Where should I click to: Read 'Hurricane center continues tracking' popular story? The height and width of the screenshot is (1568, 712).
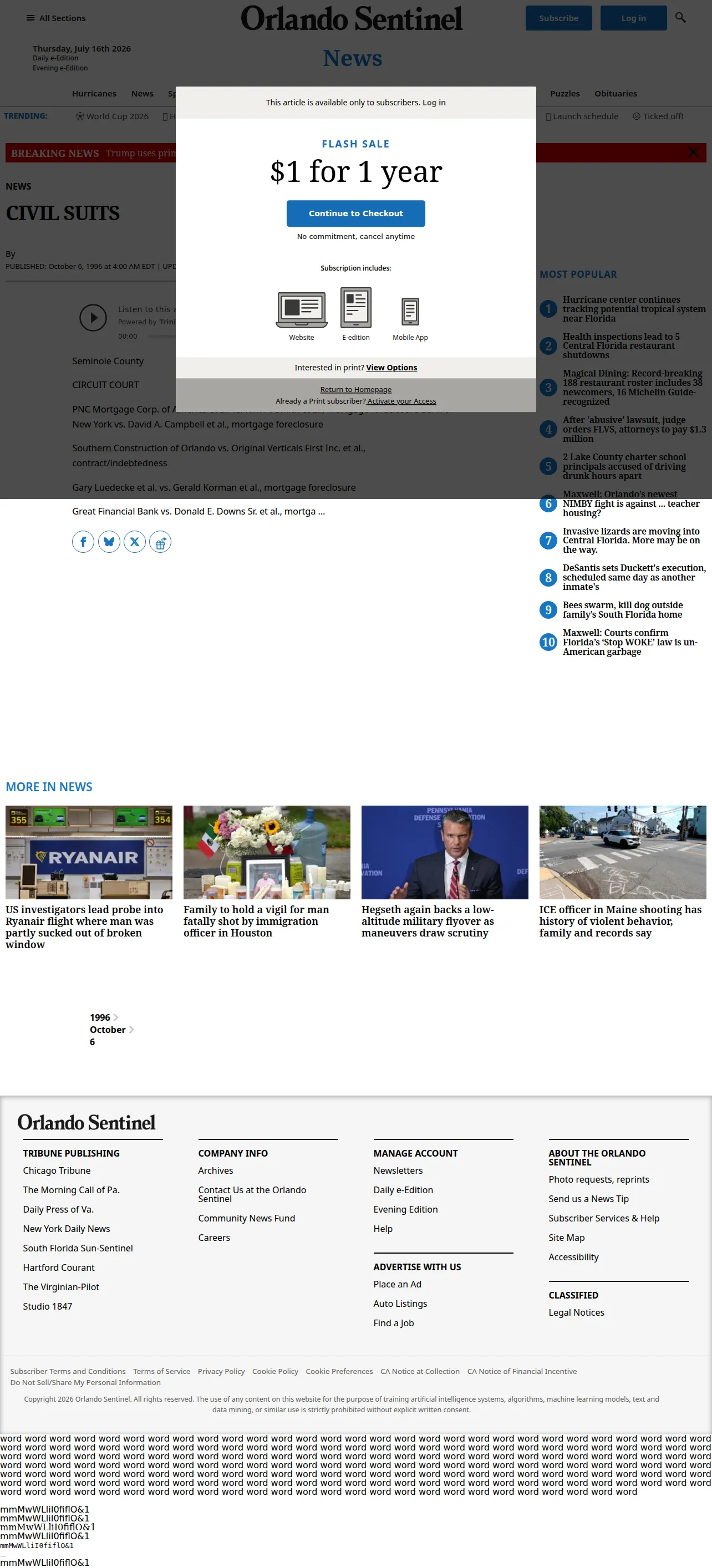(634, 309)
